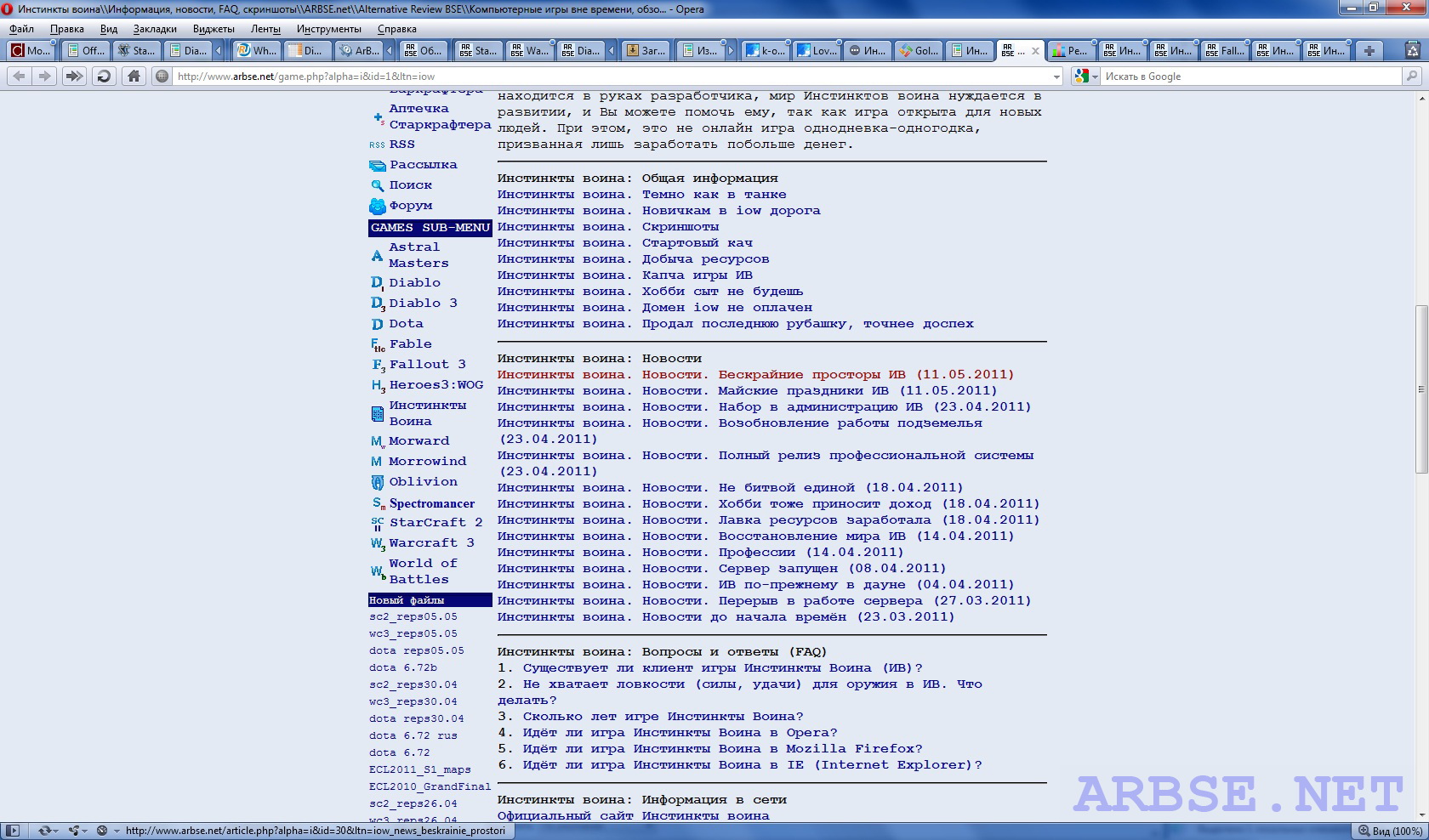Open the Spectromancer game section

click(x=431, y=503)
